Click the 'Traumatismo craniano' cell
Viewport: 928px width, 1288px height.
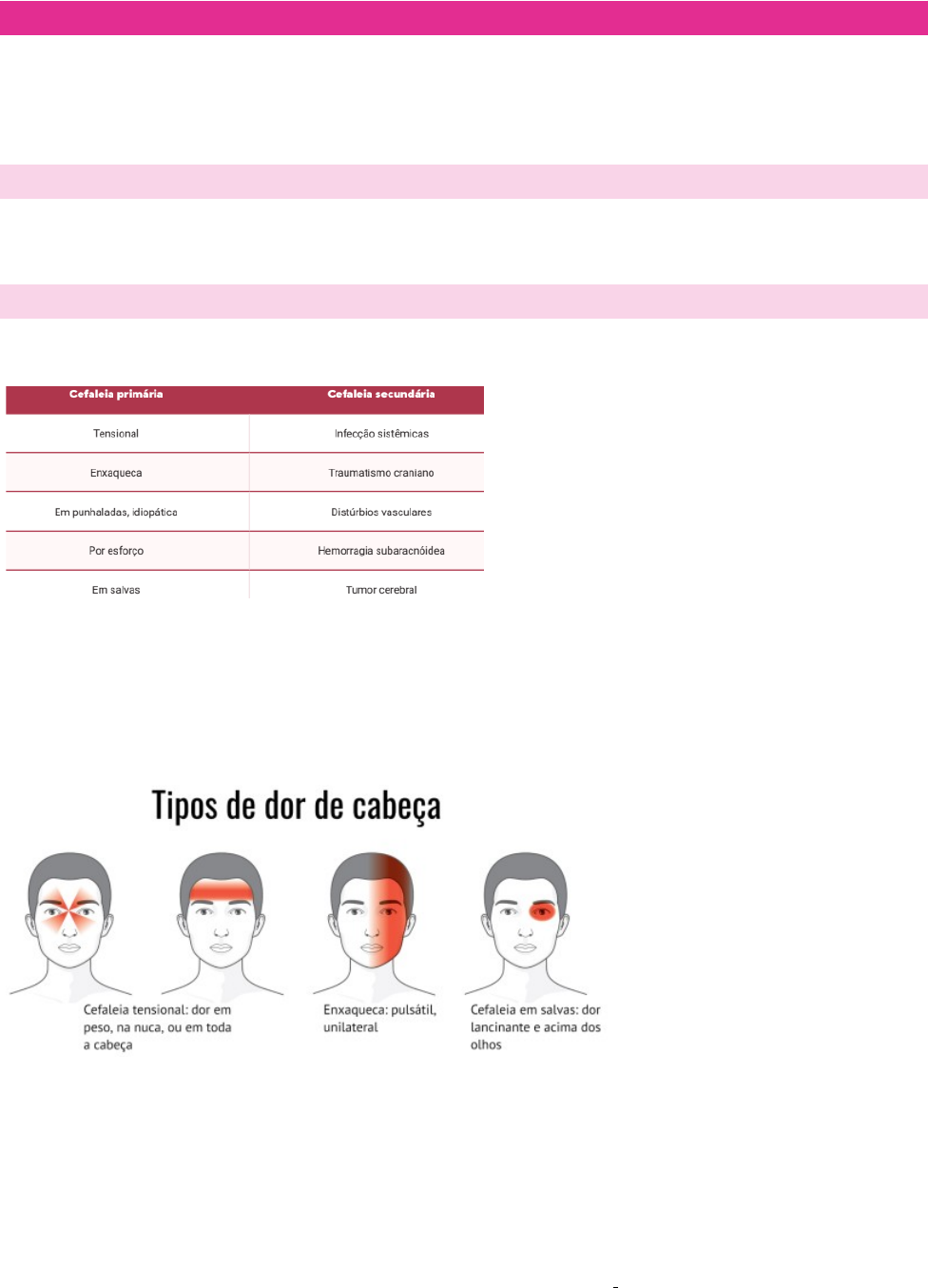(381, 473)
